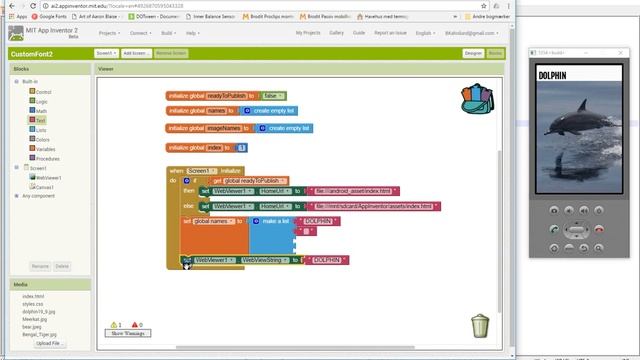Click the emulator red end-call button
Viewport: 640px width, 360px height.
pos(599,229)
